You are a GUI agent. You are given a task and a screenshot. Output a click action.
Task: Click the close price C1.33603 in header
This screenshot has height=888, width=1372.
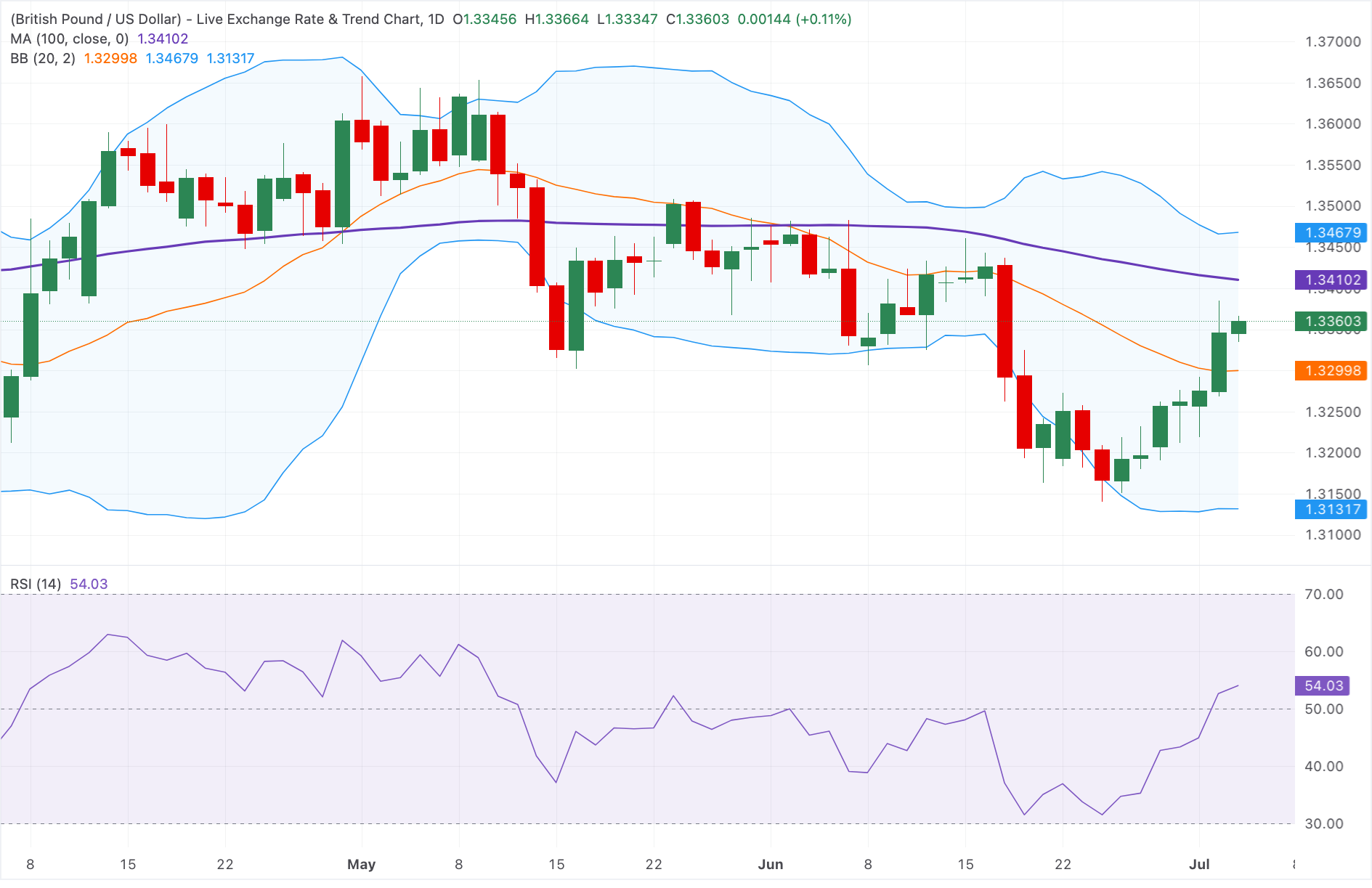click(697, 19)
